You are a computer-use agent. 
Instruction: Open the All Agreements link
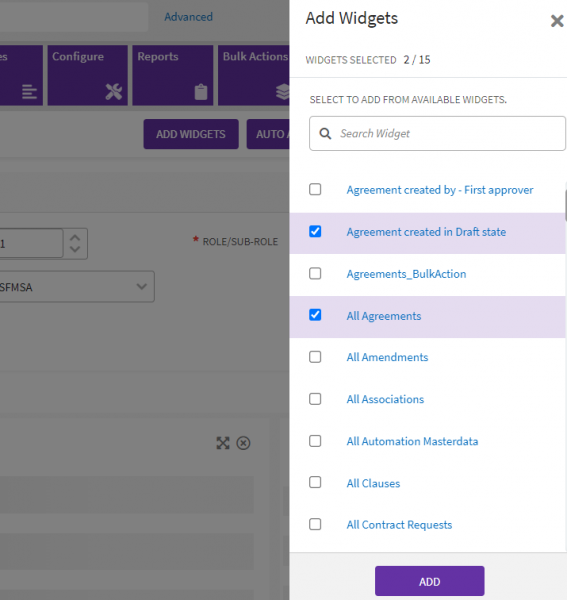384,316
